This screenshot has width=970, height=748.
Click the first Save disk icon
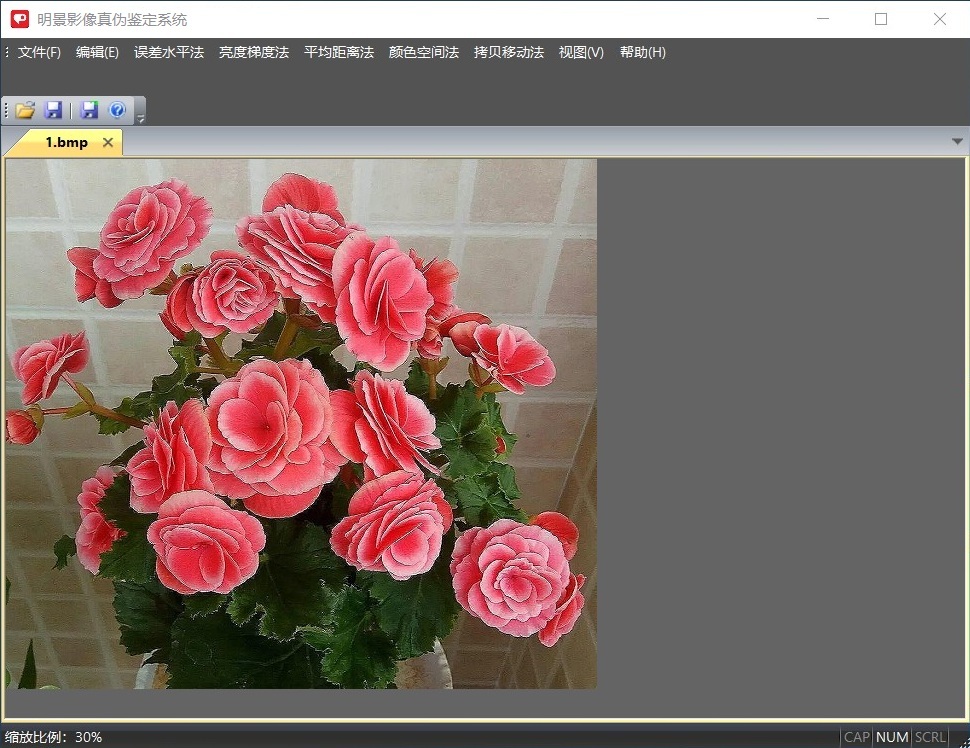54,110
